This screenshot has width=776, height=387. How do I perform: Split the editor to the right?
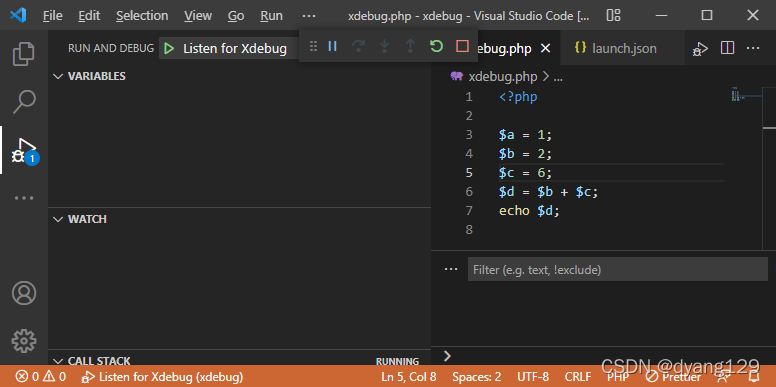tap(727, 48)
